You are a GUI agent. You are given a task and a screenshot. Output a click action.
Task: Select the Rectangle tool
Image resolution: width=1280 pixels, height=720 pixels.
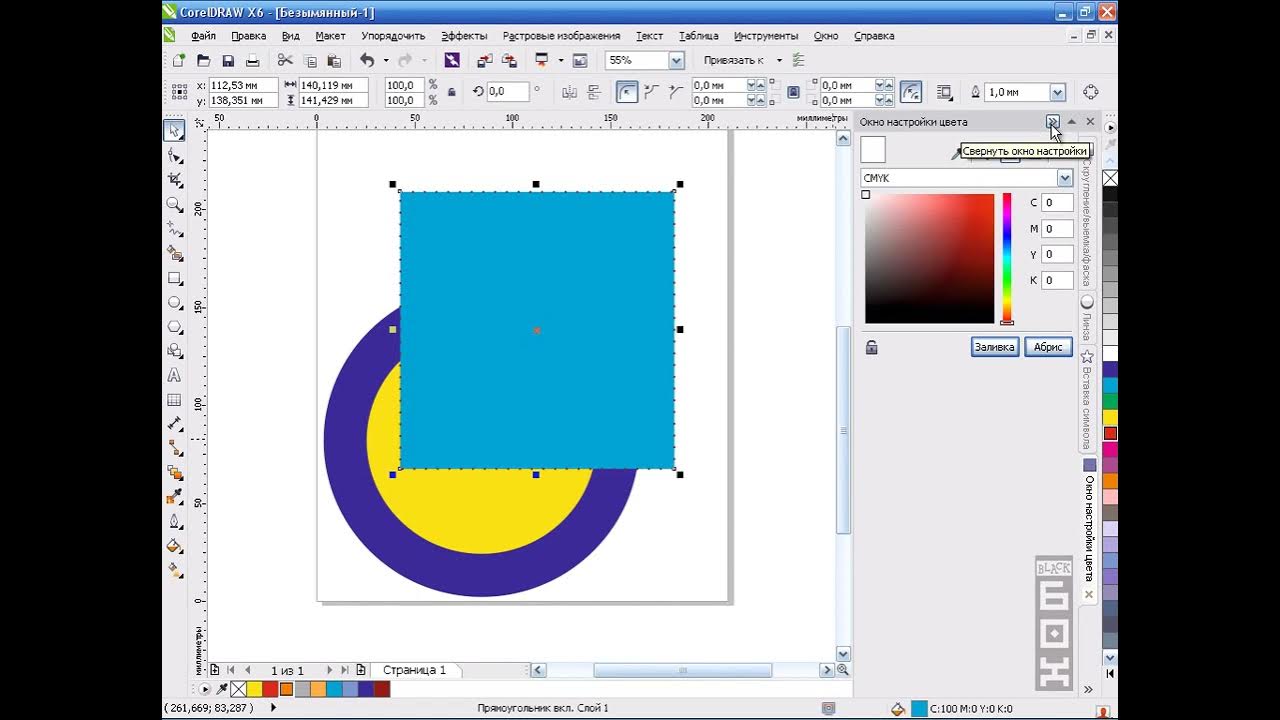click(175, 278)
